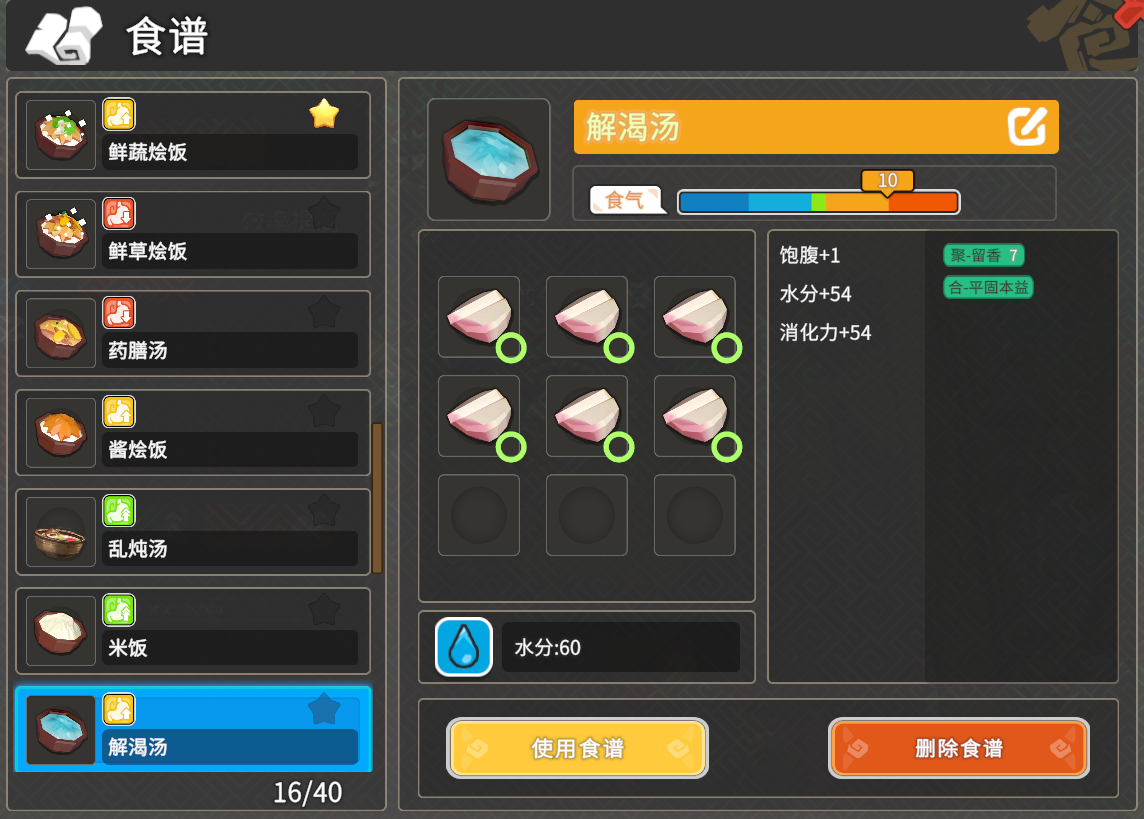This screenshot has height=819, width=1144.
Task: Click the yellow buff icon on 鲜蔬烩饭
Action: click(119, 114)
